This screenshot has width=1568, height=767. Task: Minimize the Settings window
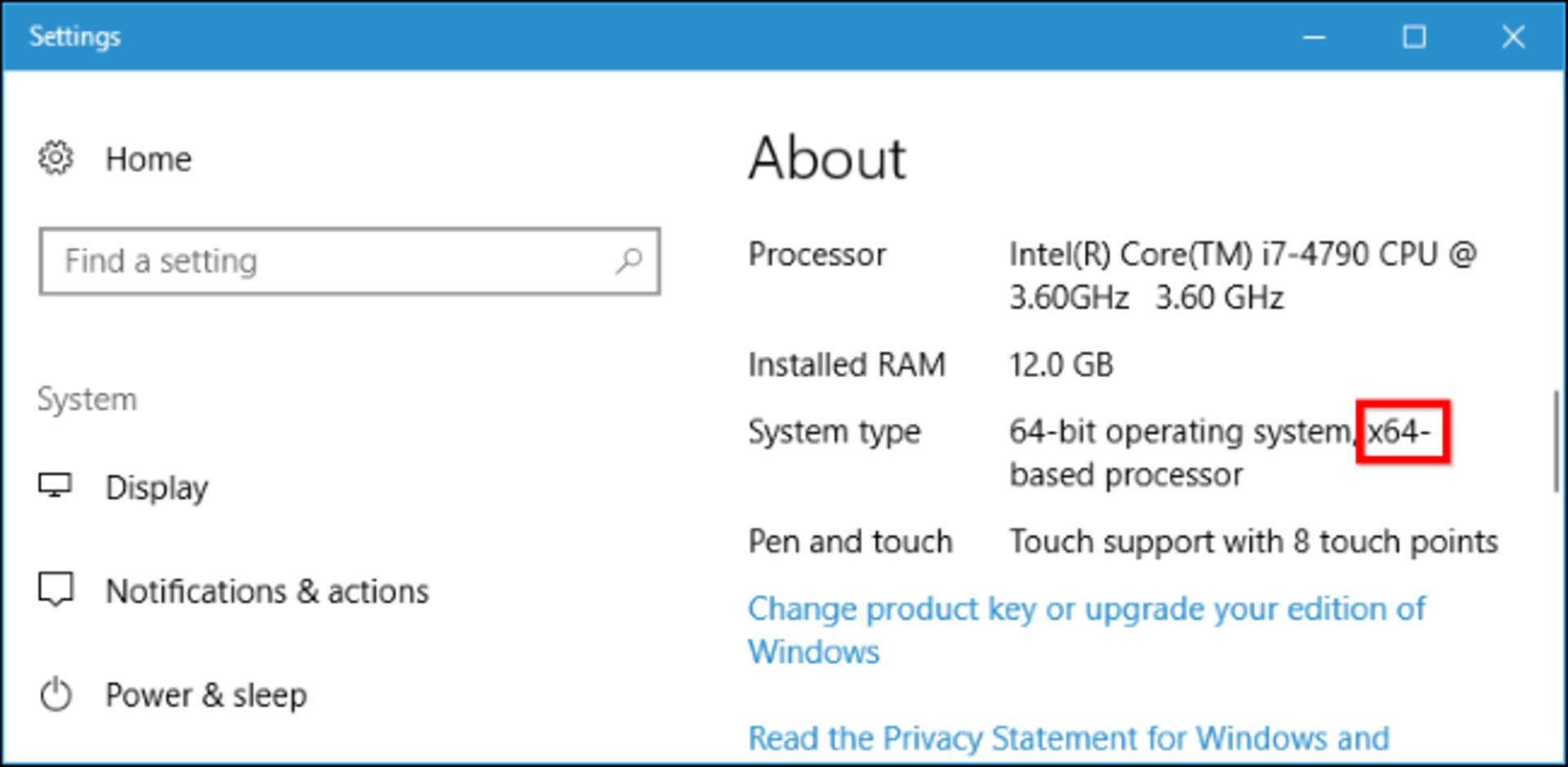(1314, 37)
